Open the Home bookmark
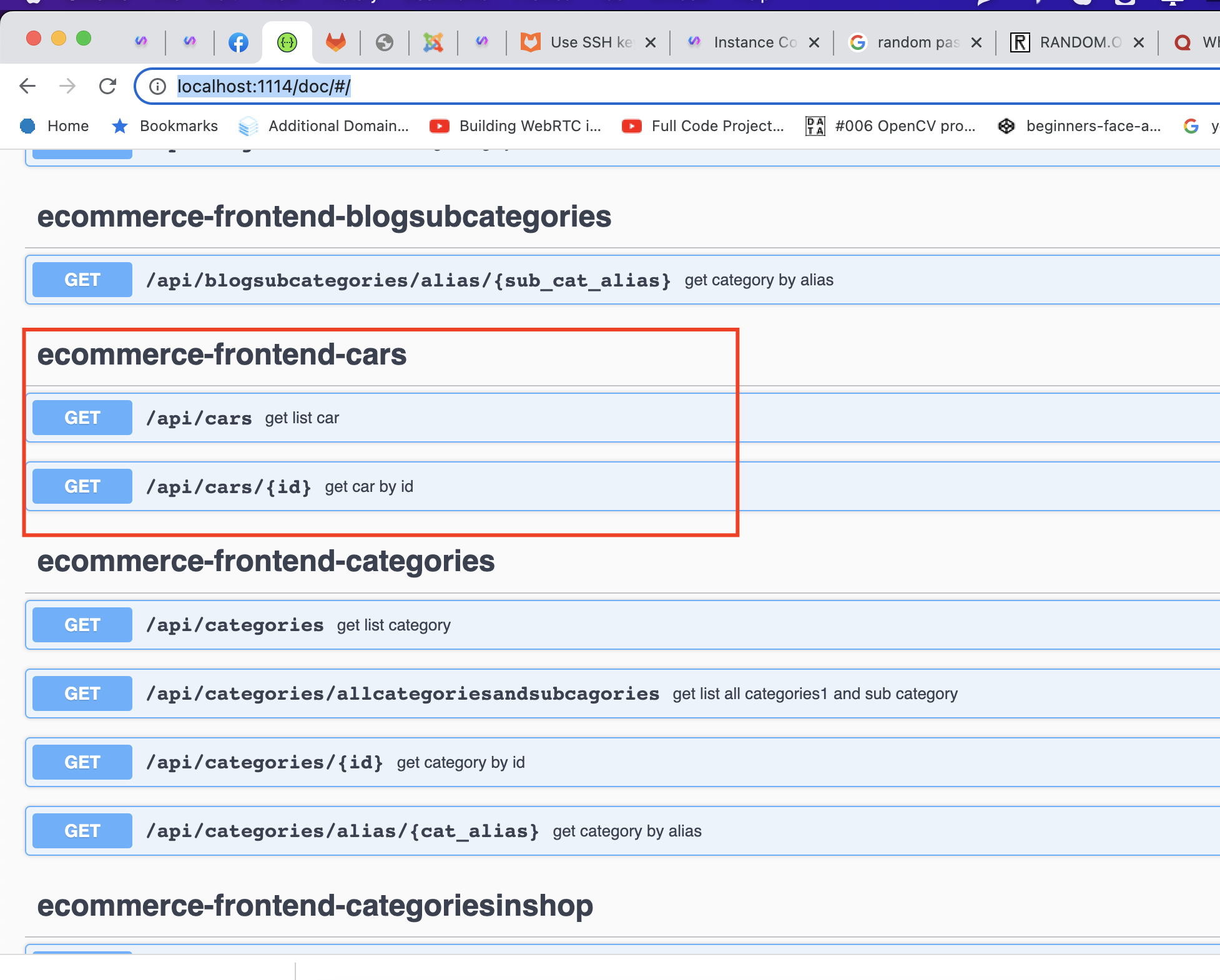 pyautogui.click(x=54, y=126)
